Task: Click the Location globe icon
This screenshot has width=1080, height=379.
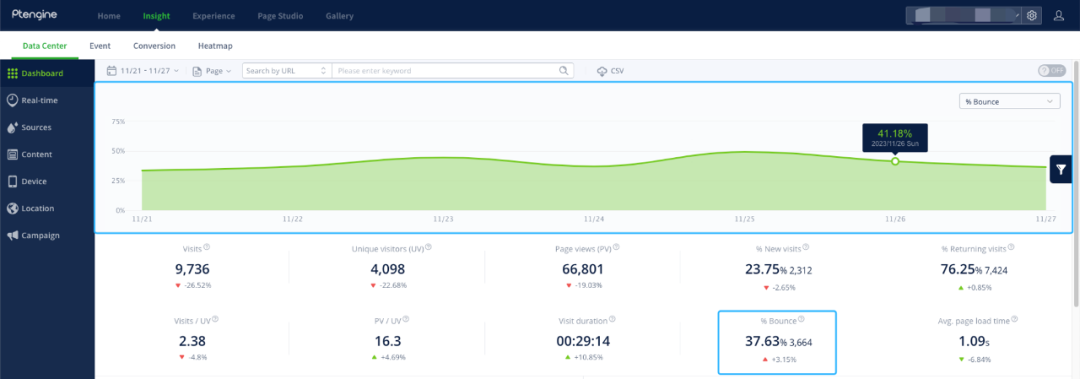Action: [x=12, y=208]
